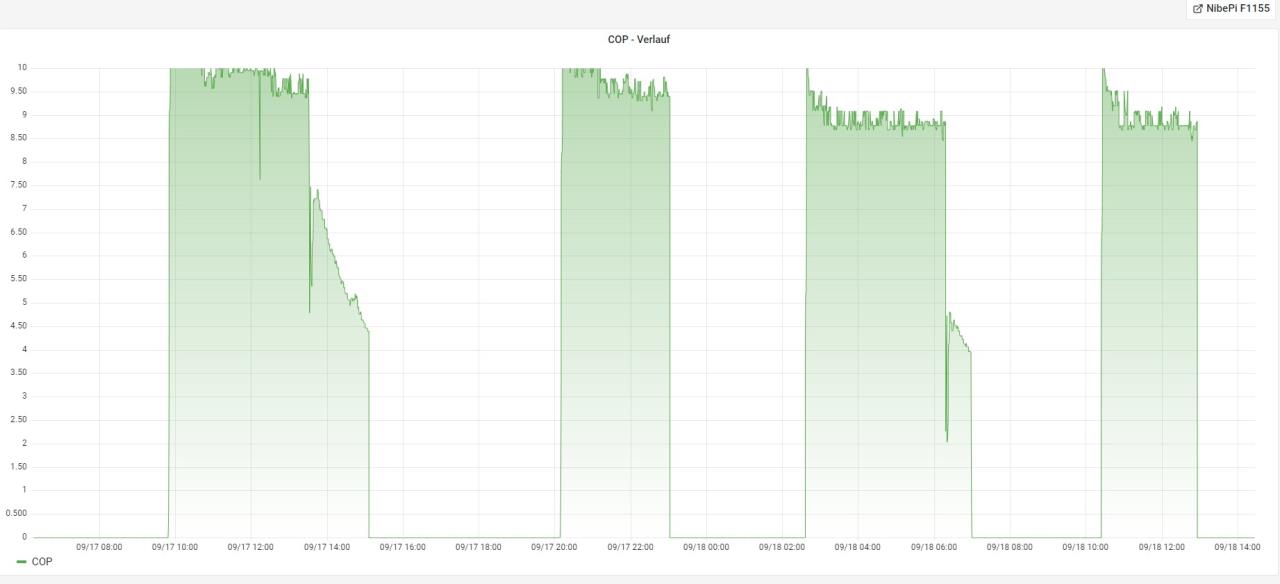Select the y-axis value 7.50
Viewport: 1280px width, 584px height.
[19, 185]
